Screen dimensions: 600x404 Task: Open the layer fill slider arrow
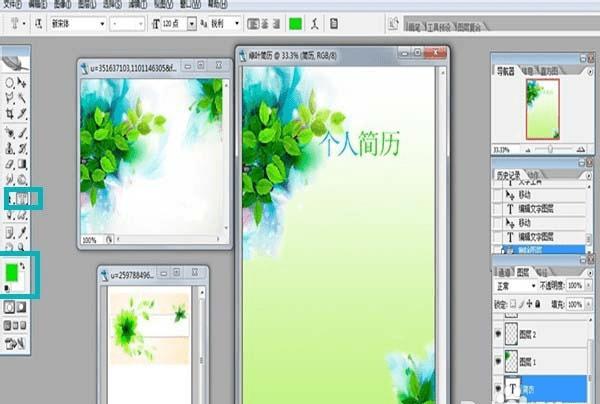(x=589, y=305)
